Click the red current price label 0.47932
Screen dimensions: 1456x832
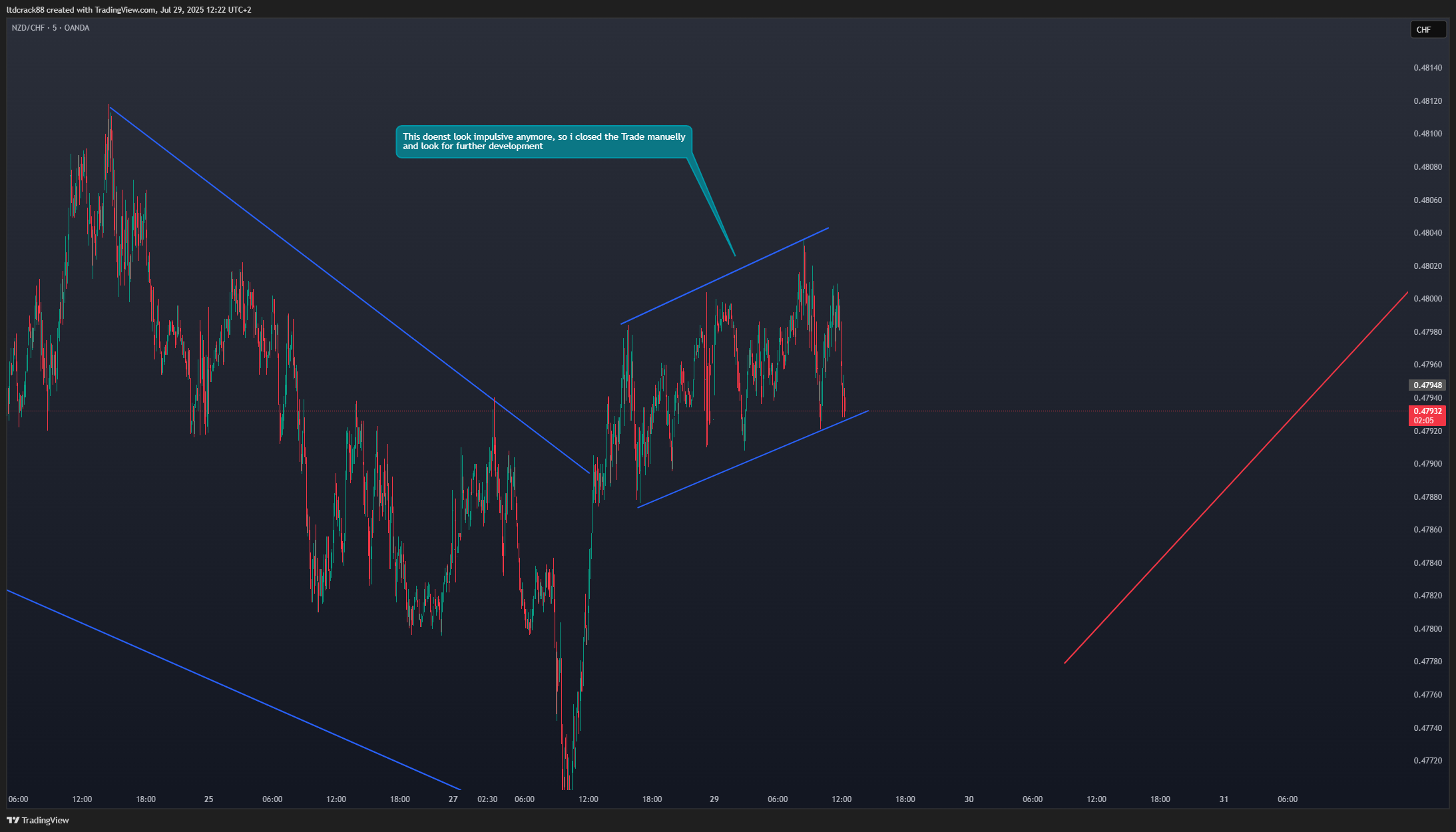[1427, 415]
